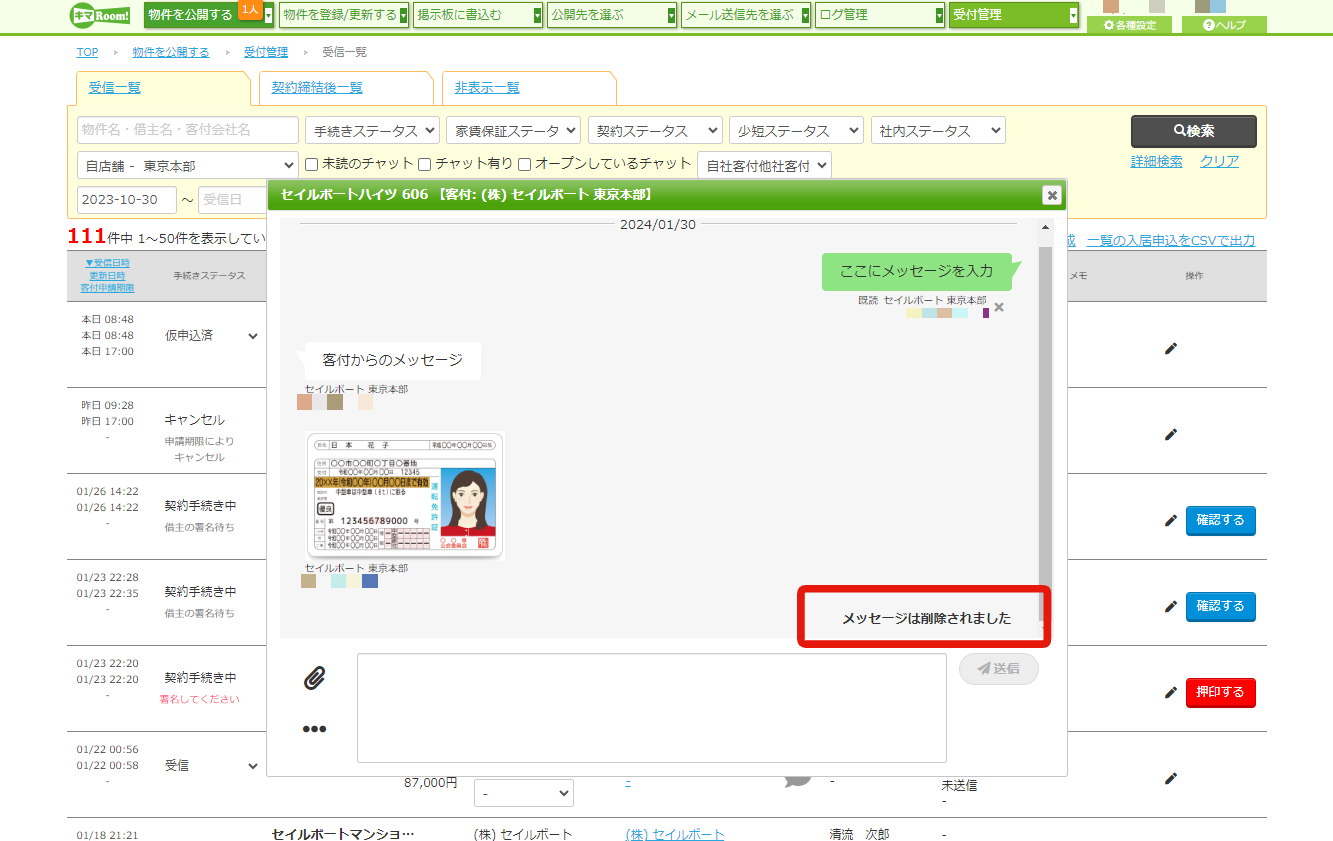Toggle オープンしているチャット checkbox
Screen dimensions: 1333x841
[x=524, y=164]
